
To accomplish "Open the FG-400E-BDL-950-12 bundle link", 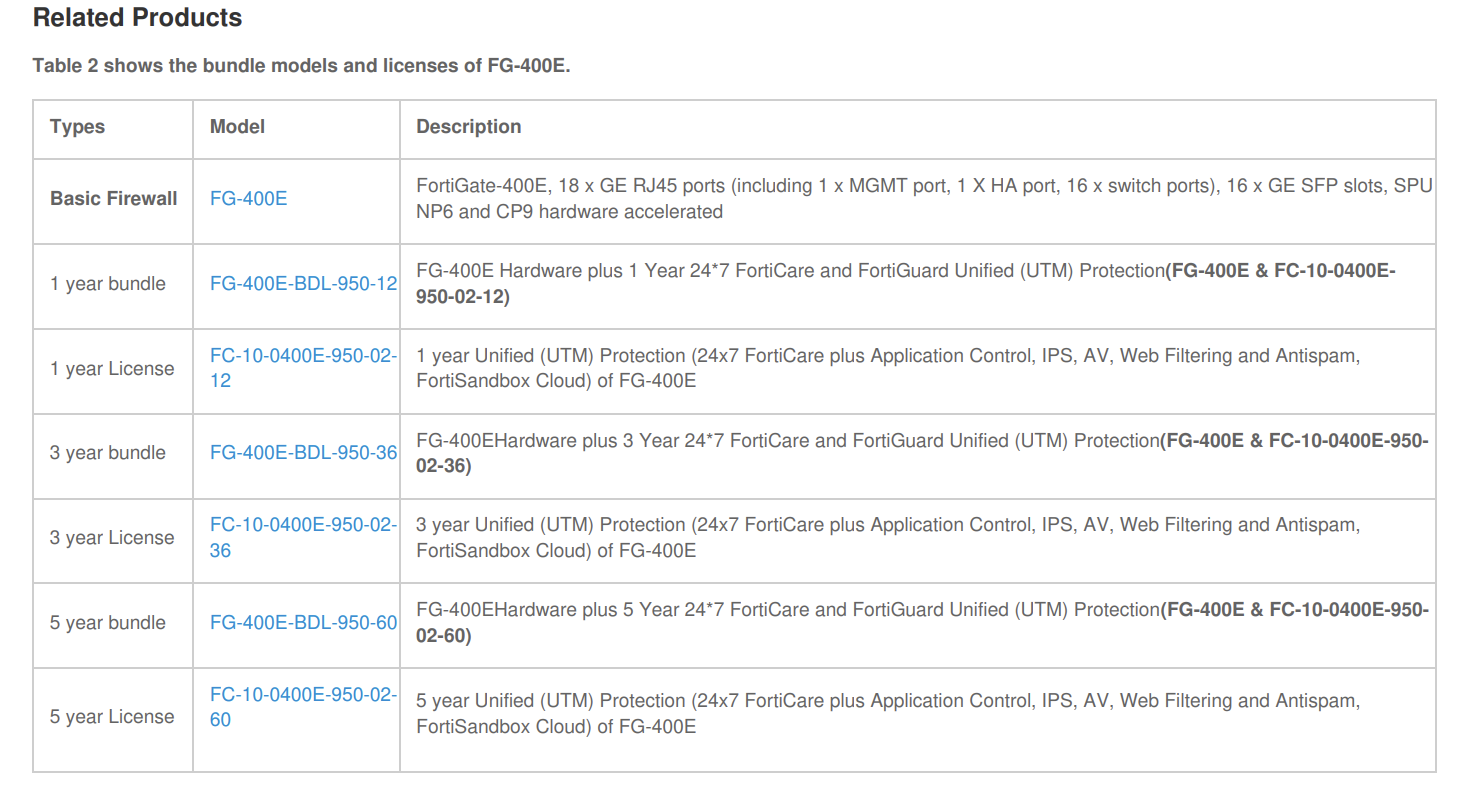I will click(303, 283).
